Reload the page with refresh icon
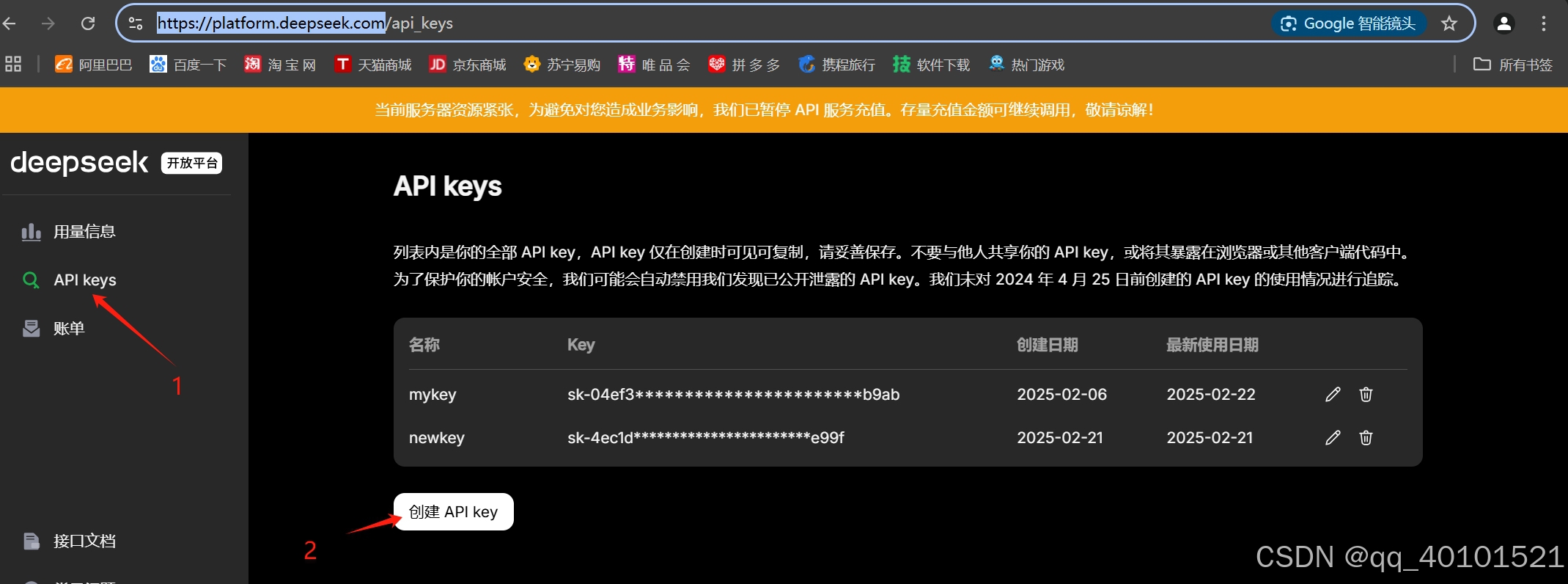Viewport: 1568px width, 584px height. pos(88,23)
